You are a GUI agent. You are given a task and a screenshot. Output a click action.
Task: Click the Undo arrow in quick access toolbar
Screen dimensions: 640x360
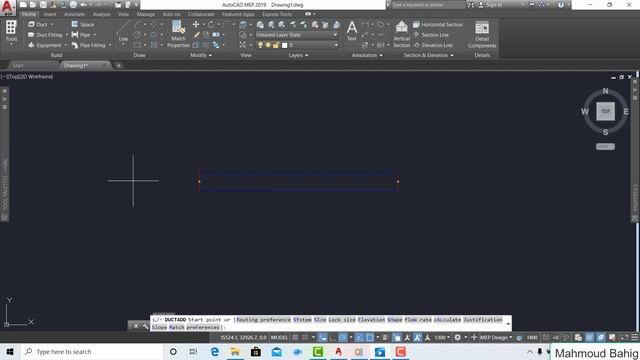click(x=83, y=5)
